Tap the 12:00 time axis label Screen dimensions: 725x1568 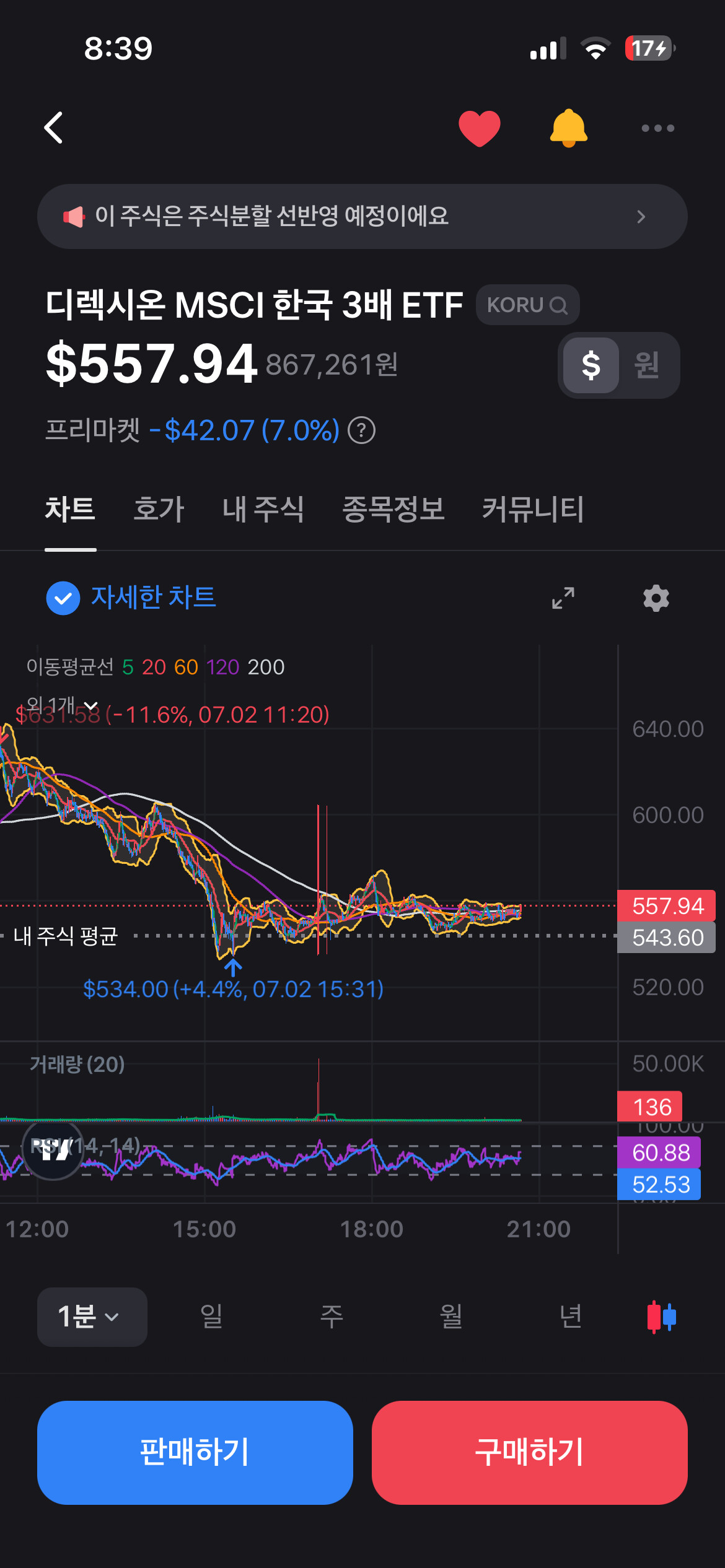coord(37,1229)
